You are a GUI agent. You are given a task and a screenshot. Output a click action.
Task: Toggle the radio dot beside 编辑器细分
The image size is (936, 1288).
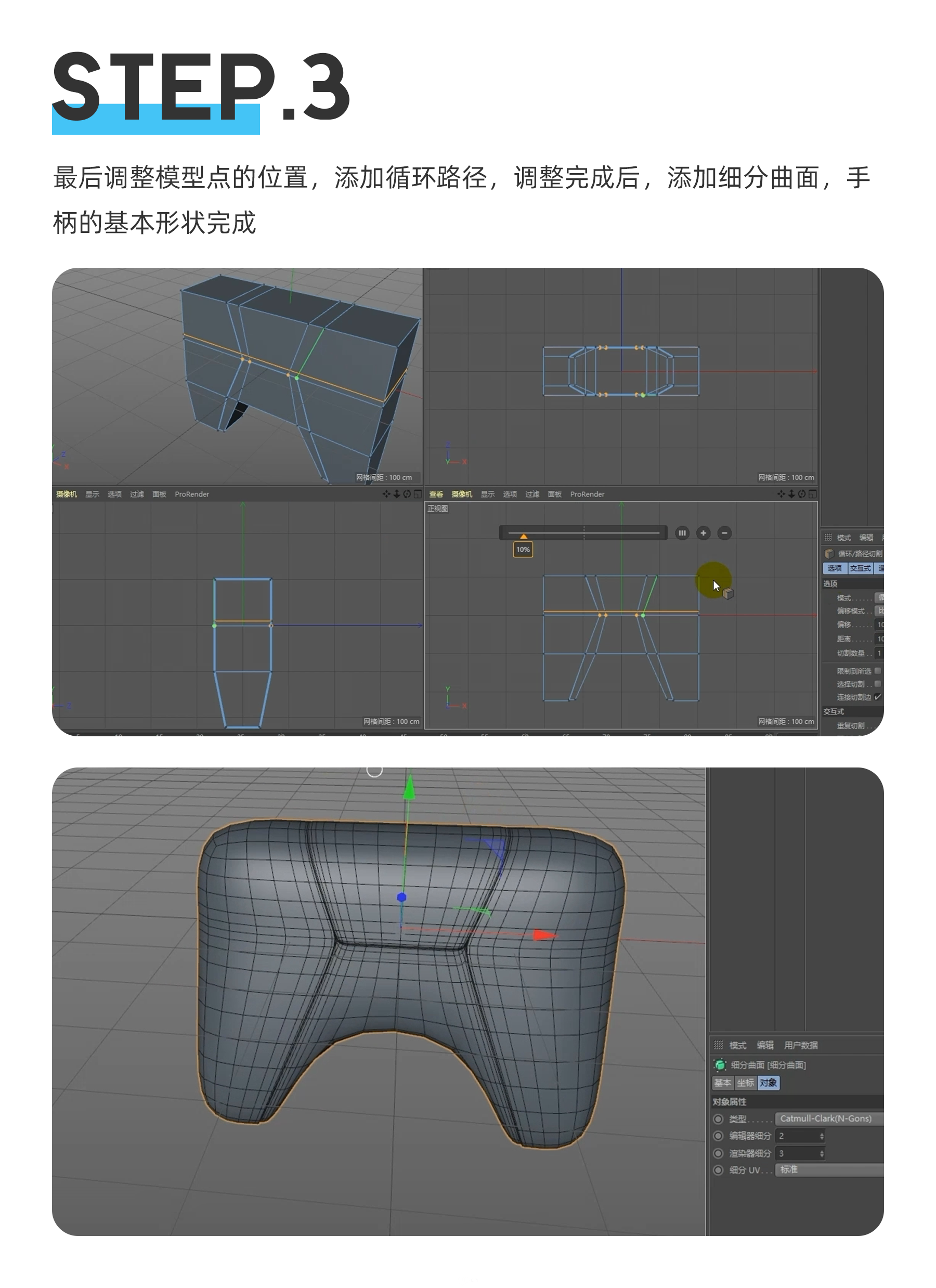point(718,1136)
